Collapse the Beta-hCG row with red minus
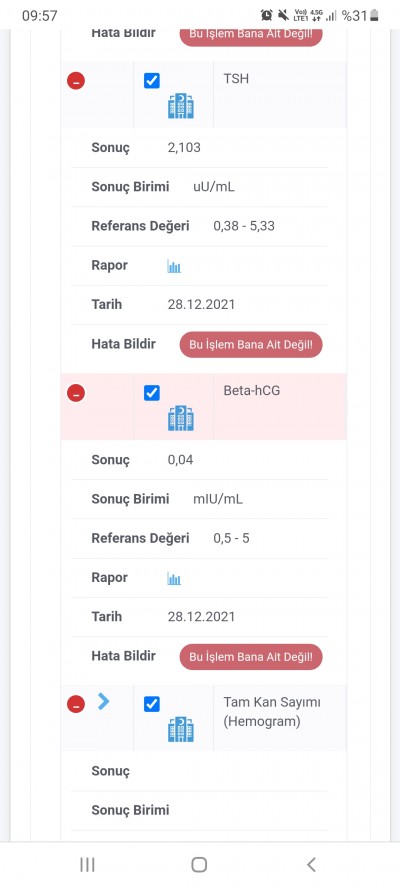 coord(76,392)
